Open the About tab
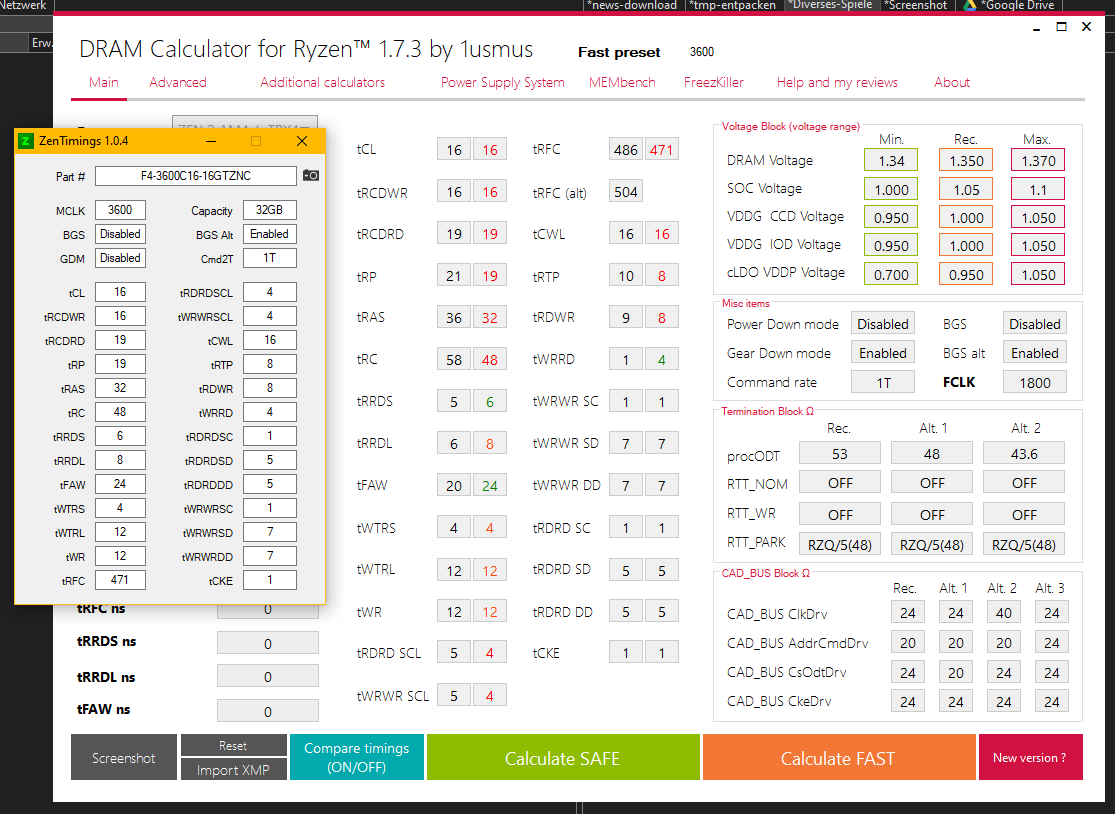Viewport: 1115px width, 814px height. click(951, 82)
